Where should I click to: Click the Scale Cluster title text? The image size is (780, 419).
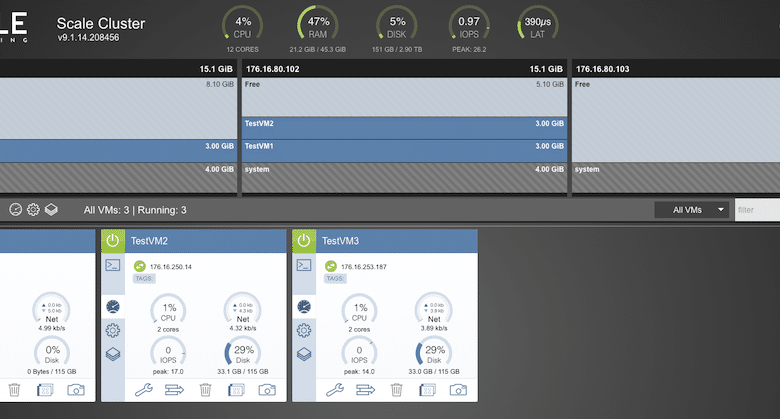click(100, 23)
